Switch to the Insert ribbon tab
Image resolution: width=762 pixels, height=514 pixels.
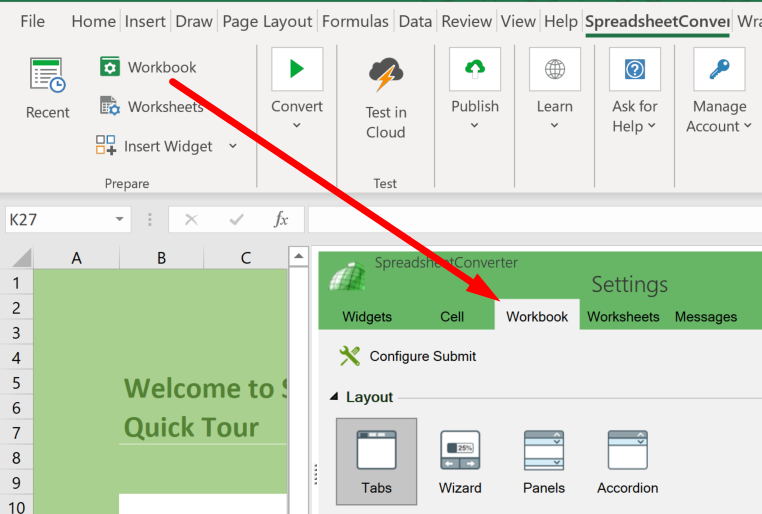point(145,21)
